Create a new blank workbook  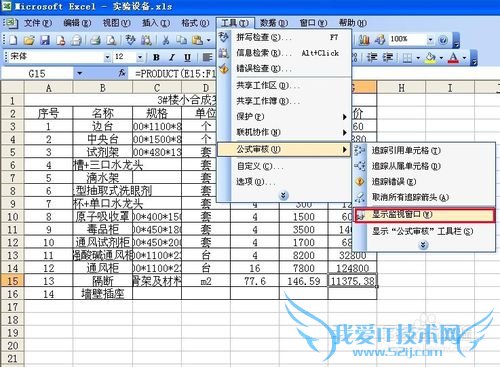click(x=13, y=40)
